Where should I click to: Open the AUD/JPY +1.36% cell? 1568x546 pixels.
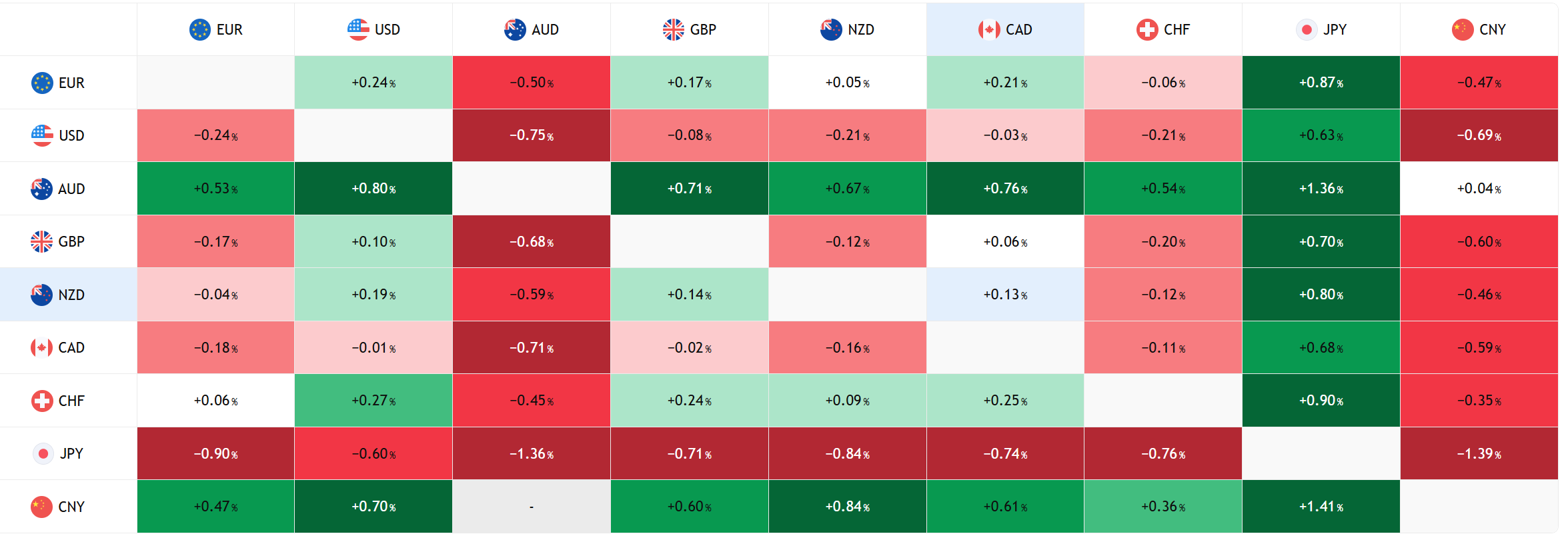point(1321,189)
